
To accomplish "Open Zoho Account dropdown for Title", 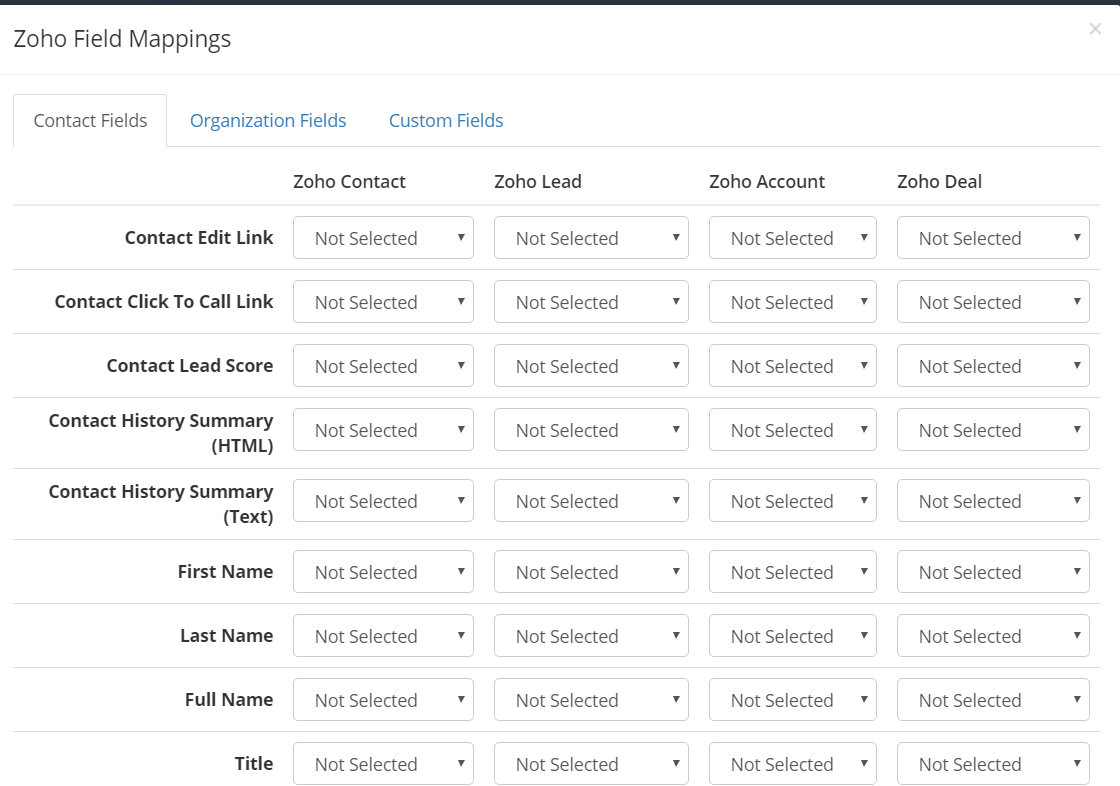I will click(x=793, y=764).
